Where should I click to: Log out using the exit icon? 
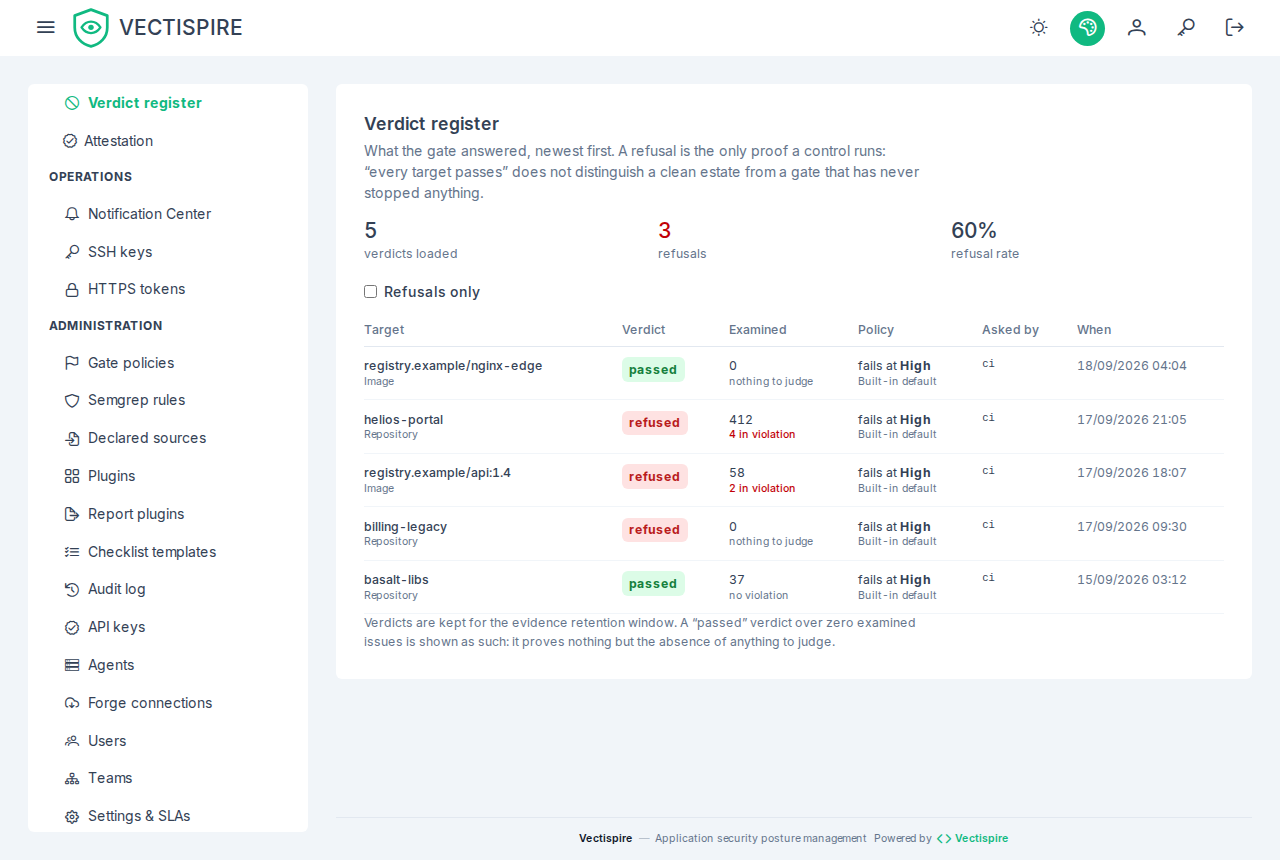[1235, 27]
